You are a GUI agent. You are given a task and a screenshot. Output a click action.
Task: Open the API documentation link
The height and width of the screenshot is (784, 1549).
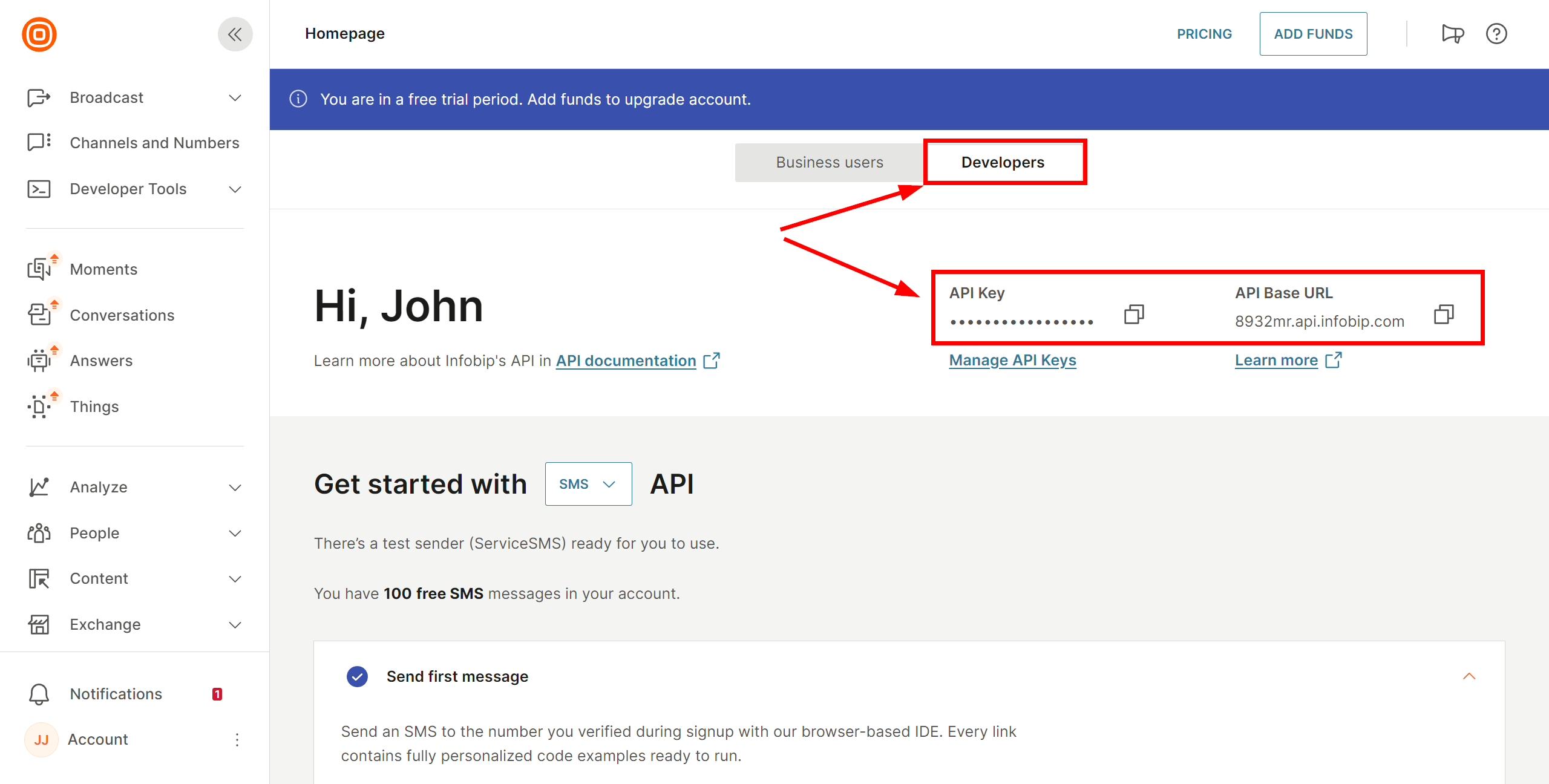pyautogui.click(x=626, y=361)
